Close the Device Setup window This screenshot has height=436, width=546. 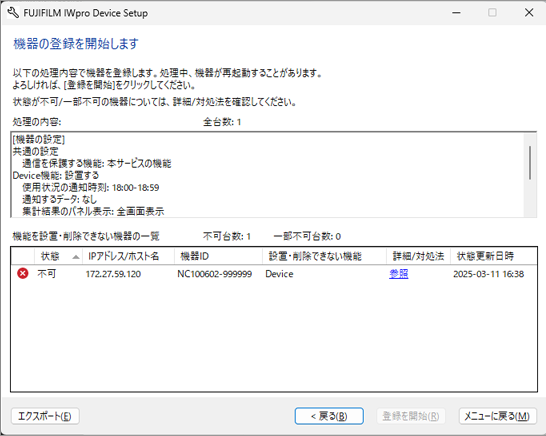click(529, 13)
